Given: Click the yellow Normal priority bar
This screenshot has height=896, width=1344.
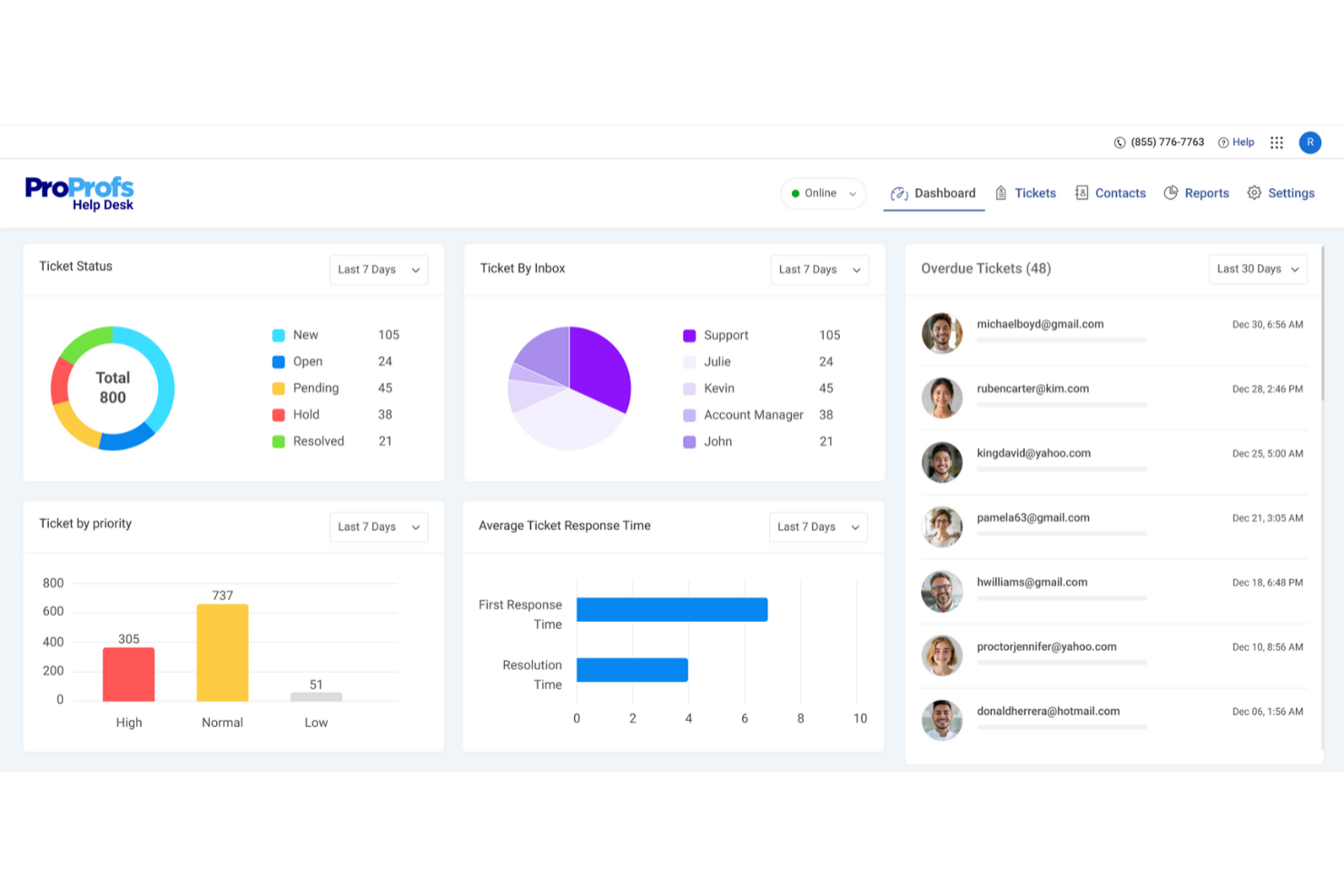Looking at the screenshot, I should point(222,653).
